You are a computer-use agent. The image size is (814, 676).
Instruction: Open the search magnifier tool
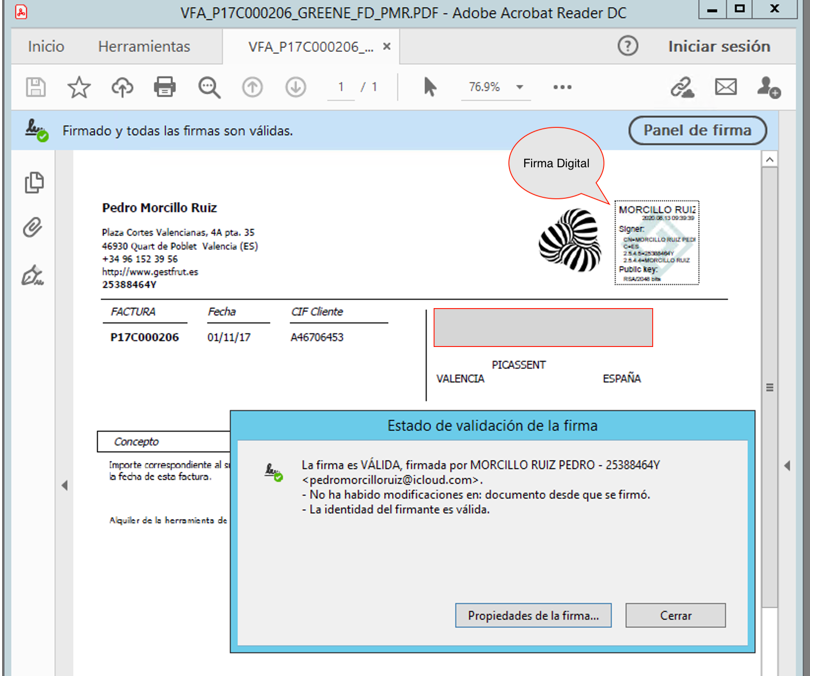pos(209,87)
